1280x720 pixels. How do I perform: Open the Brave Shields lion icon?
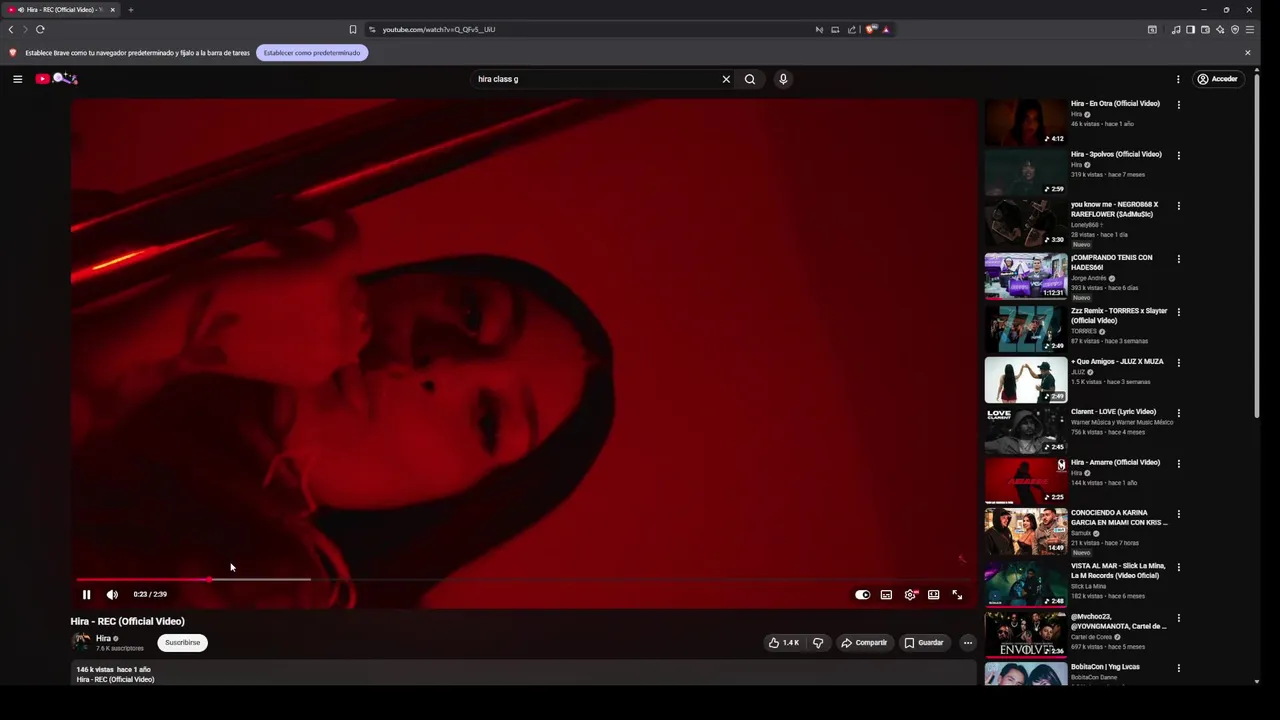pyautogui.click(x=870, y=29)
